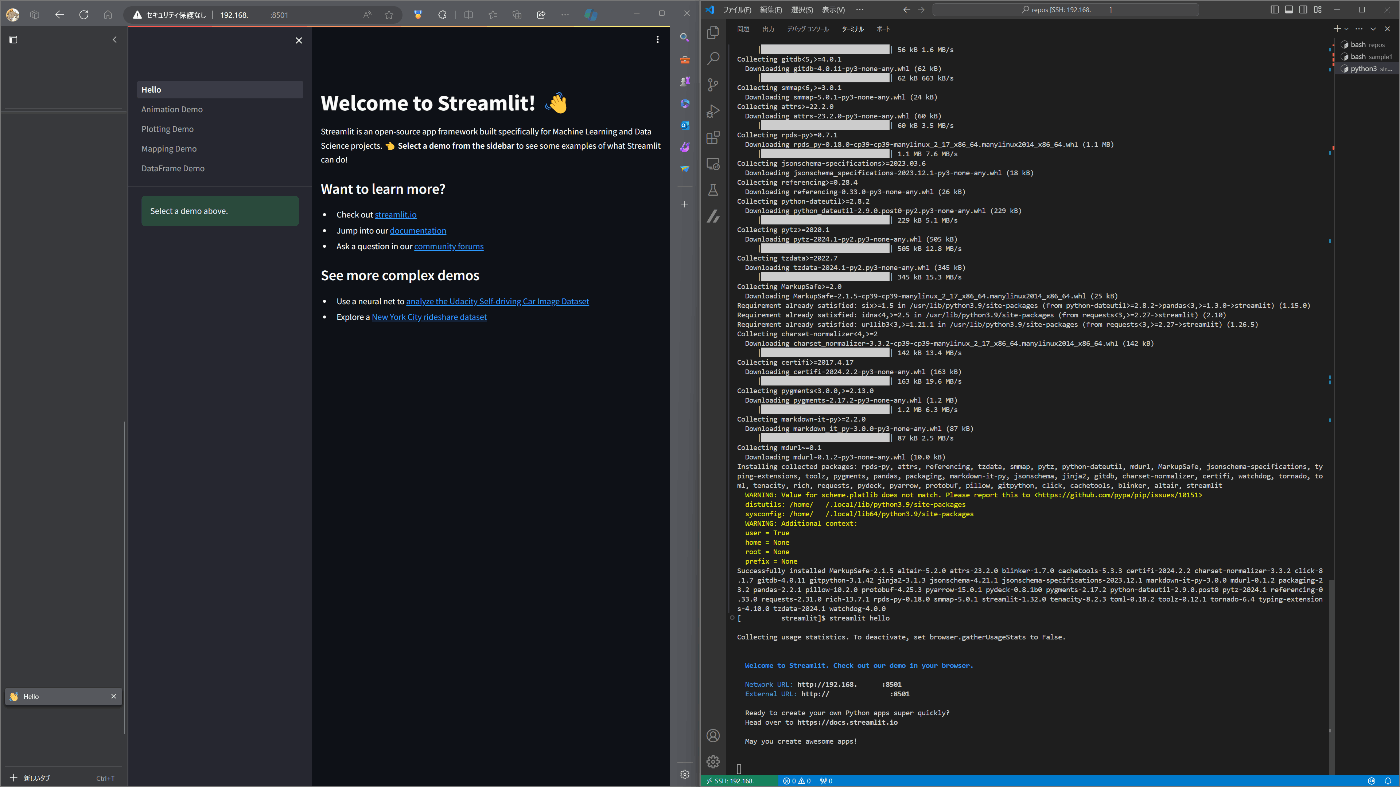Go back in the Edge browser

(59, 14)
